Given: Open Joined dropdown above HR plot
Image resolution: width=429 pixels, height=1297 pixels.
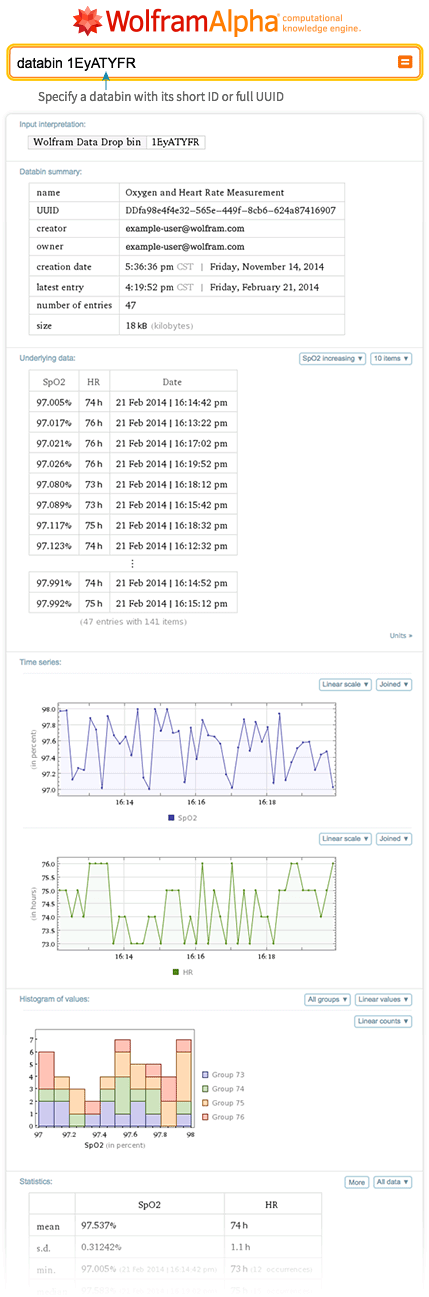Looking at the screenshot, I should 394,839.
